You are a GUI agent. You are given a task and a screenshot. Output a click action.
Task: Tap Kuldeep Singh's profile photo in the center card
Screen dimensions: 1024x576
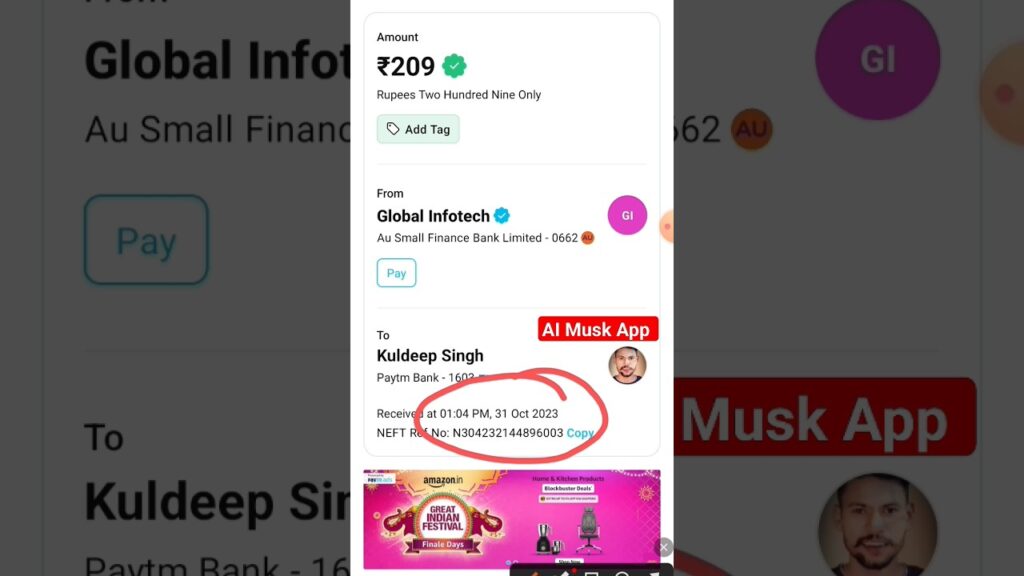pos(627,365)
